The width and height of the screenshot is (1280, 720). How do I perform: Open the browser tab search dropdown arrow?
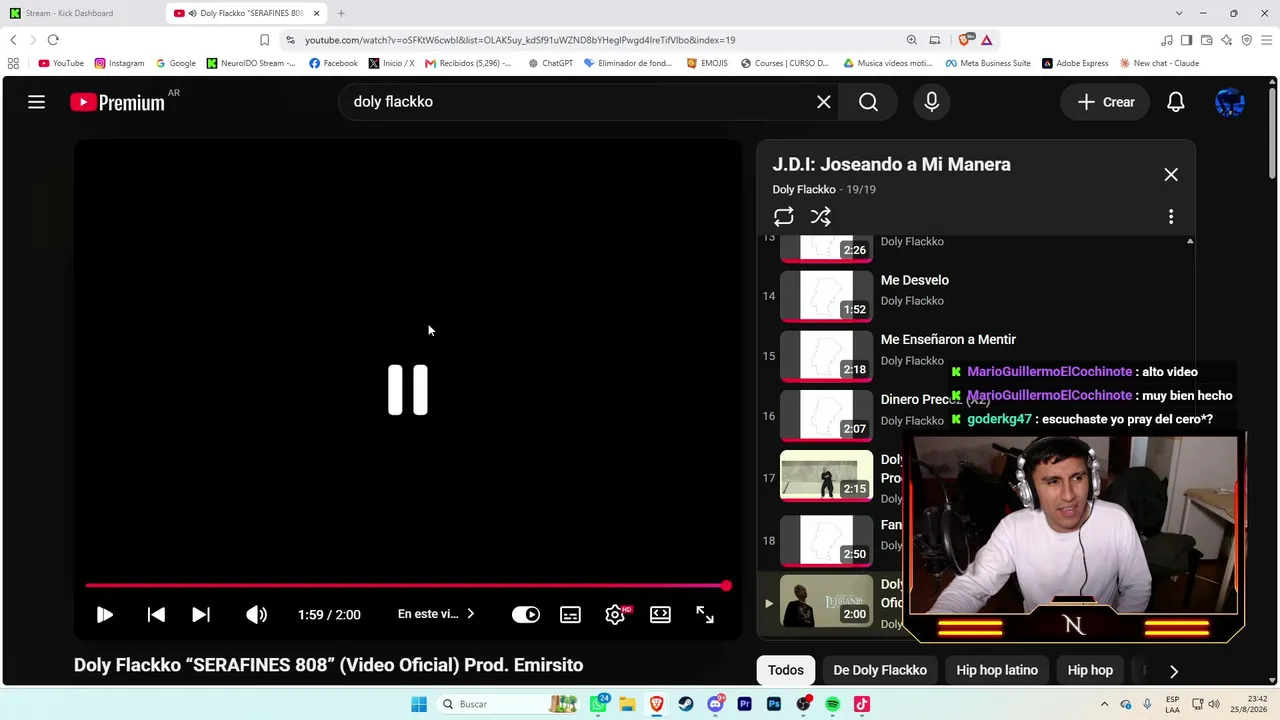pyautogui.click(x=1179, y=13)
